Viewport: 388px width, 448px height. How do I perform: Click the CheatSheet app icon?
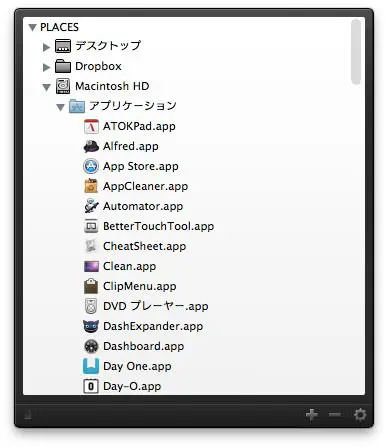click(x=91, y=246)
